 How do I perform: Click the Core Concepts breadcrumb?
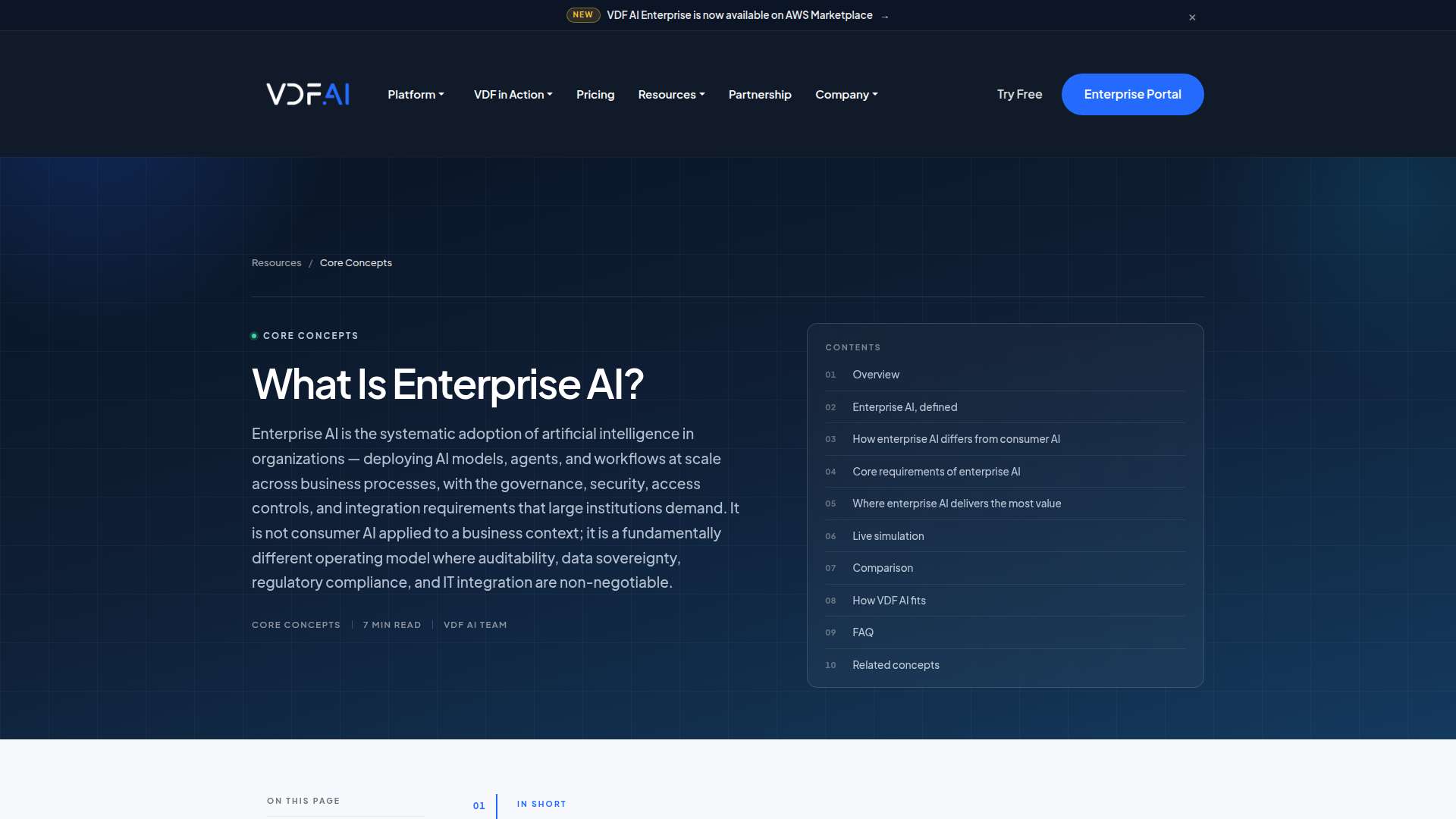point(356,263)
